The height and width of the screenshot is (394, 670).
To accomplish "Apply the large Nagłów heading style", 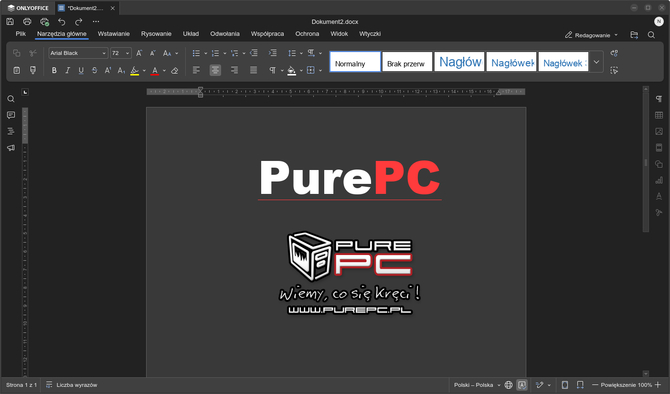I will pos(459,62).
